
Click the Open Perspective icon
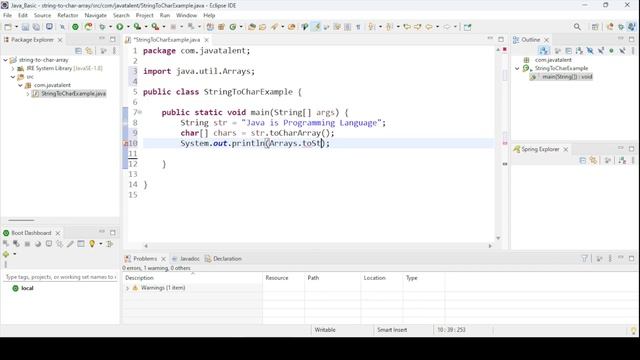[x=595, y=27]
